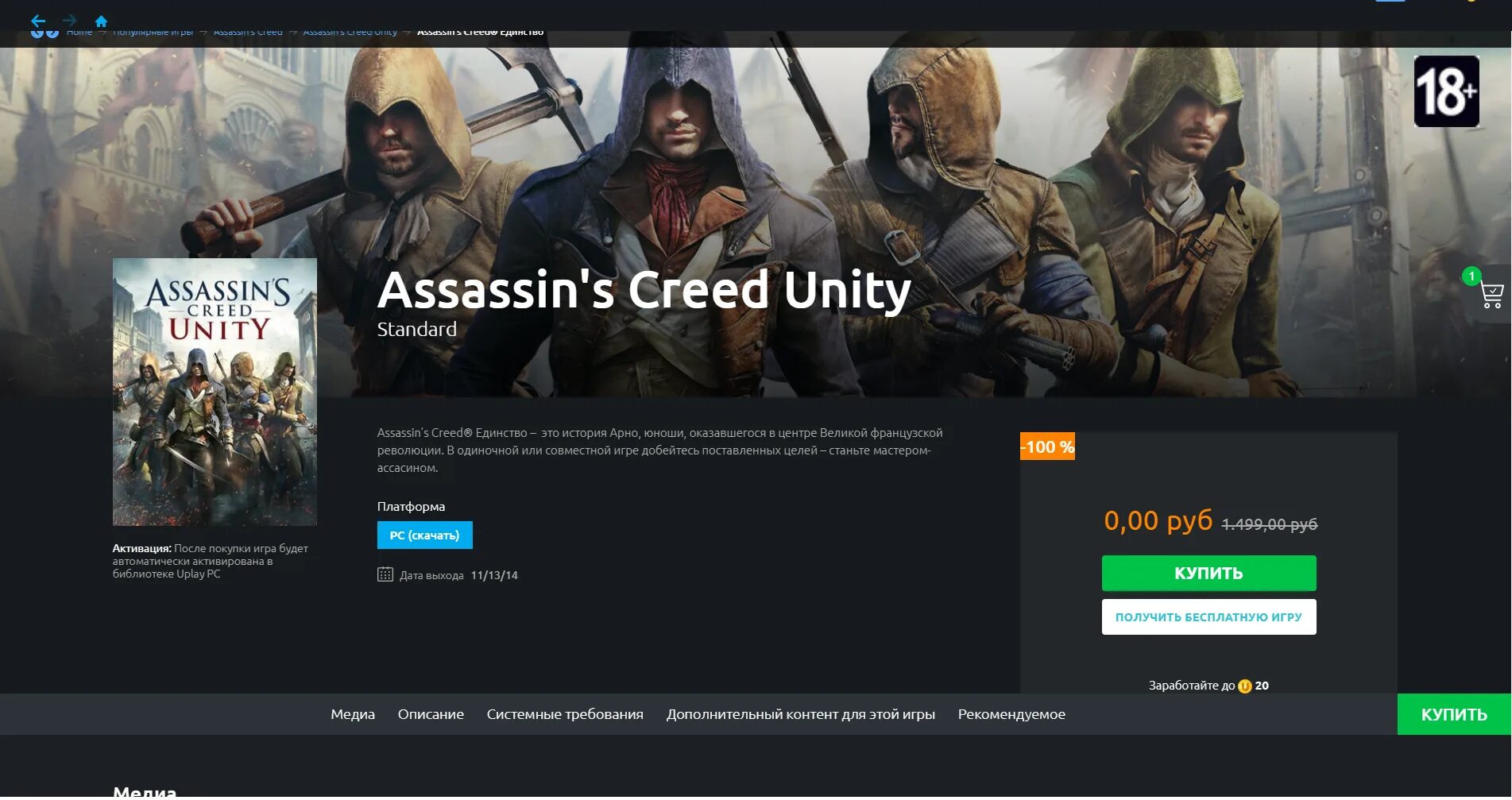Click the КУПИТЬ button in bottom bar
1512x800 pixels.
click(1454, 714)
